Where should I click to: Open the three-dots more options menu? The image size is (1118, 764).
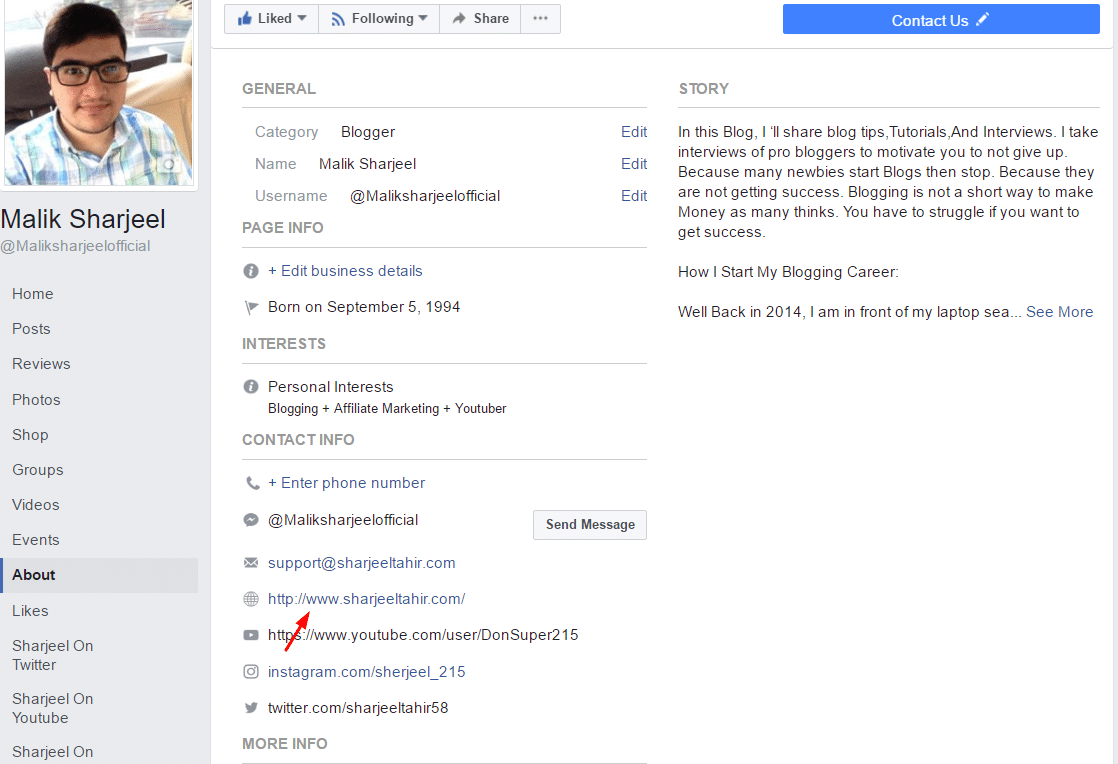[x=540, y=19]
